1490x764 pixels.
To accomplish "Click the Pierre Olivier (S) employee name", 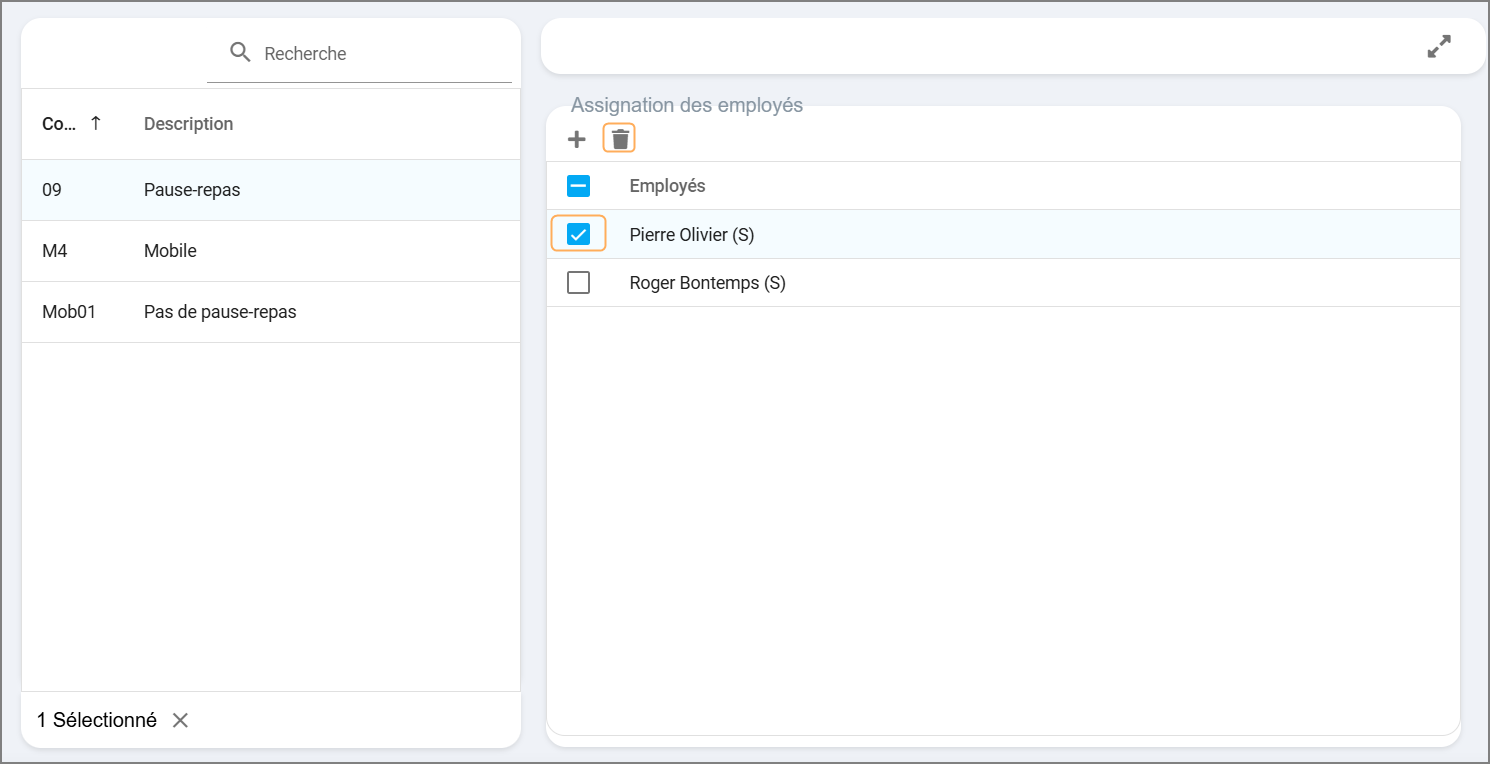I will pos(691,235).
